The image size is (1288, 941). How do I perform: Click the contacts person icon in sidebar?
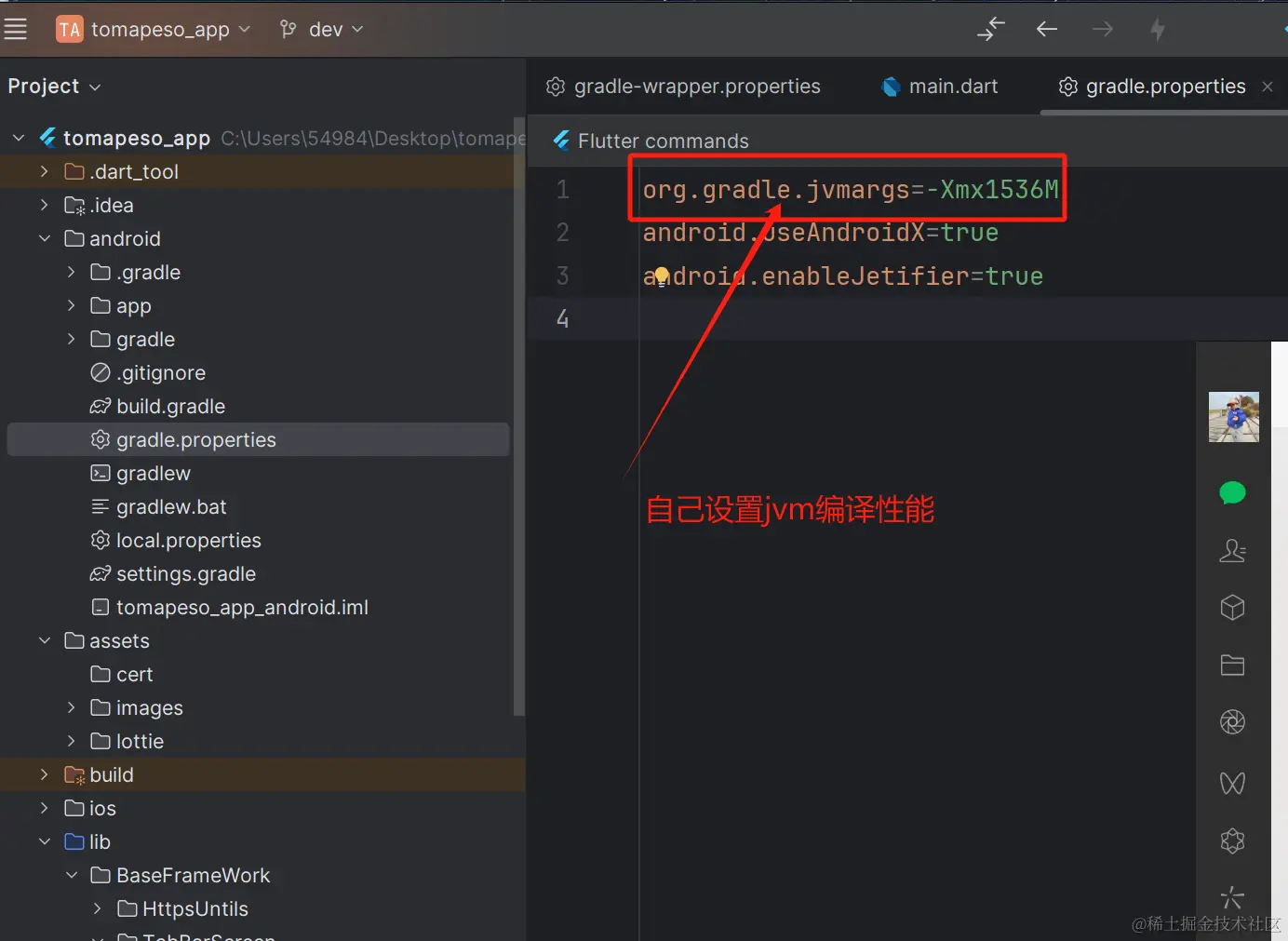click(1232, 550)
